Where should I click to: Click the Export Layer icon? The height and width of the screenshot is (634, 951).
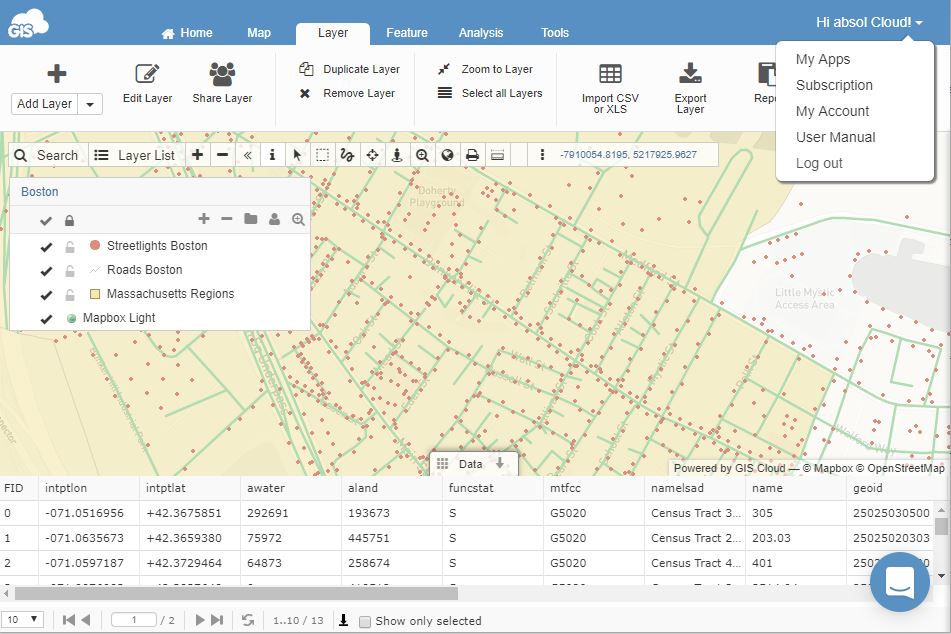690,73
